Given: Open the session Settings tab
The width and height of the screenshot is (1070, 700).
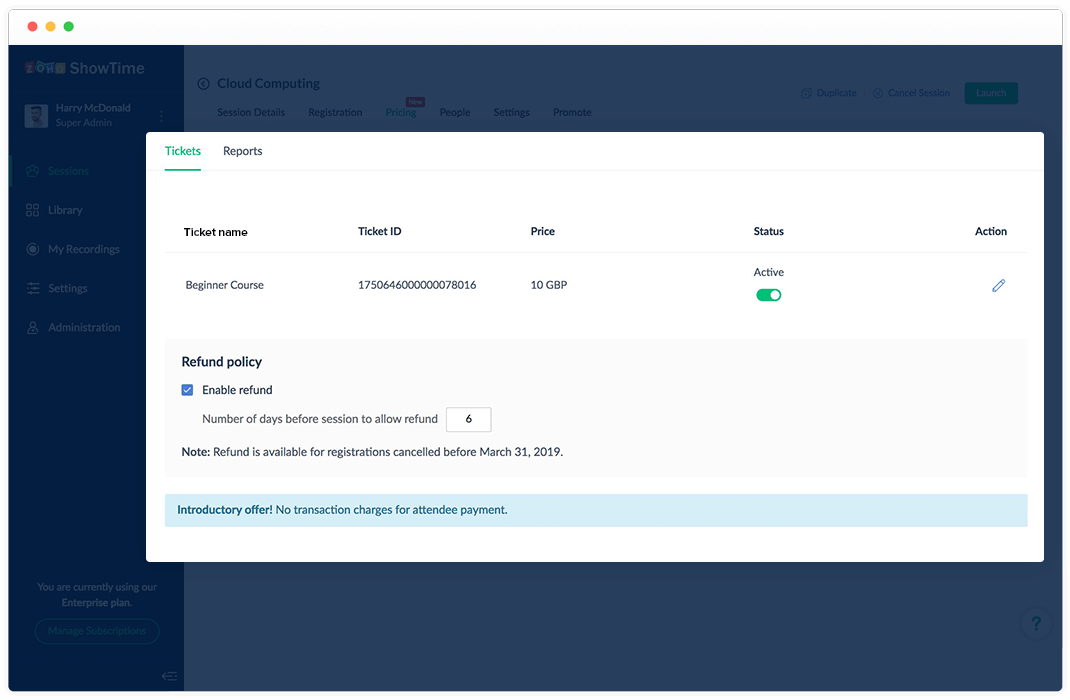Looking at the screenshot, I should click(511, 113).
